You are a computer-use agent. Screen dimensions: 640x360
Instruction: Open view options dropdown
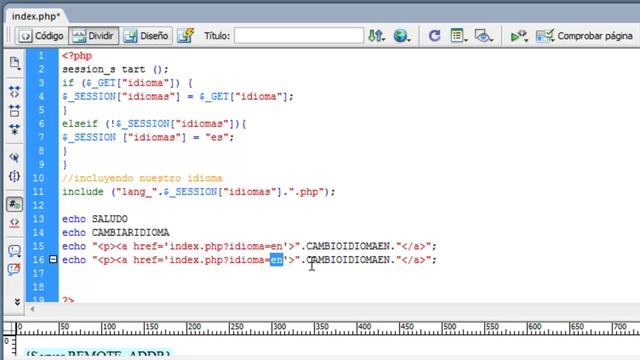coord(458,36)
